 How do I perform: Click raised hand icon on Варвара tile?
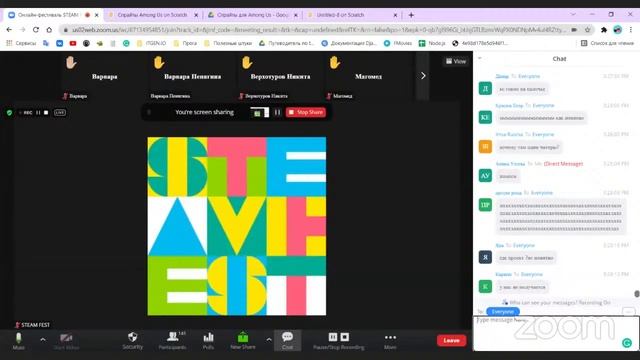click(x=71, y=63)
